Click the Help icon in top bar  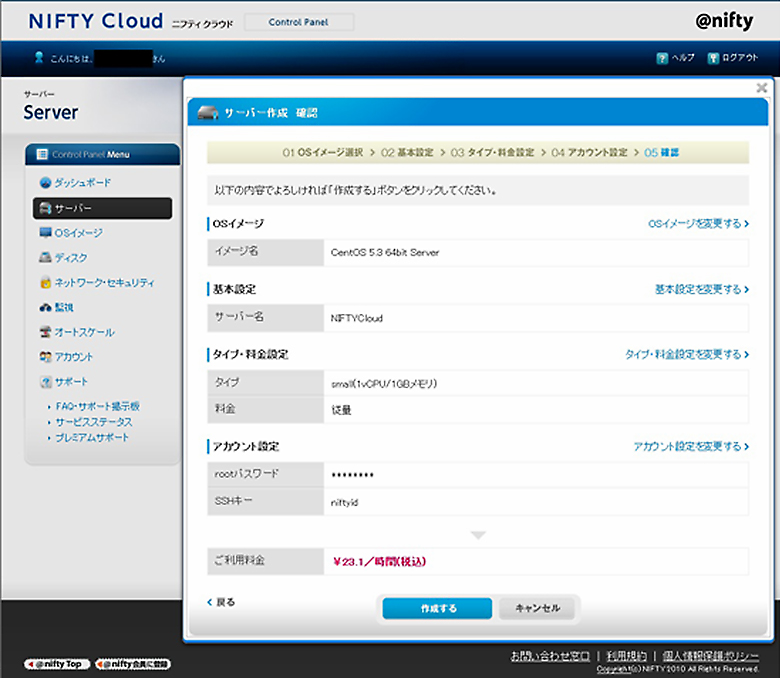click(662, 58)
